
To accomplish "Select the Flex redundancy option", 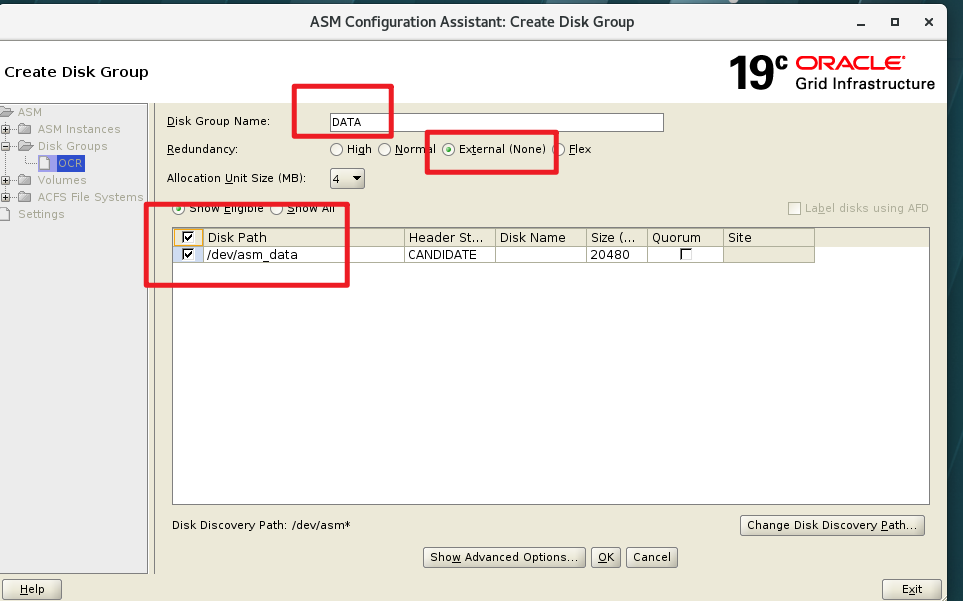I will tap(559, 149).
